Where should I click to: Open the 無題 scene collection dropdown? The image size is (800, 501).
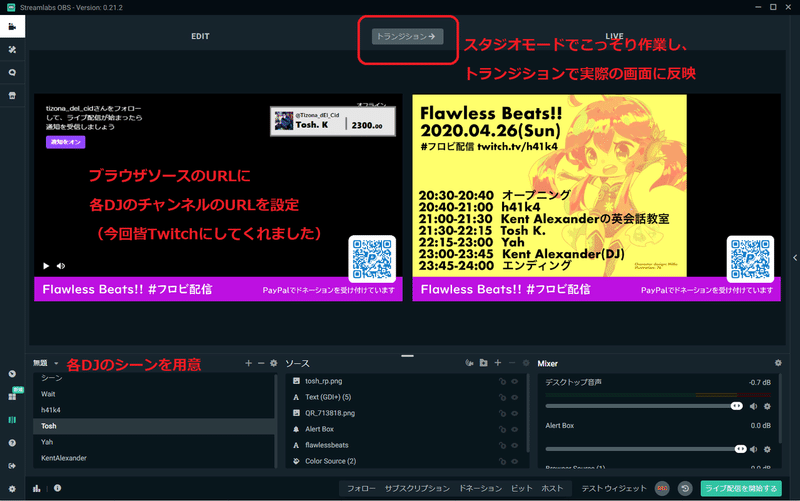[x=46, y=363]
